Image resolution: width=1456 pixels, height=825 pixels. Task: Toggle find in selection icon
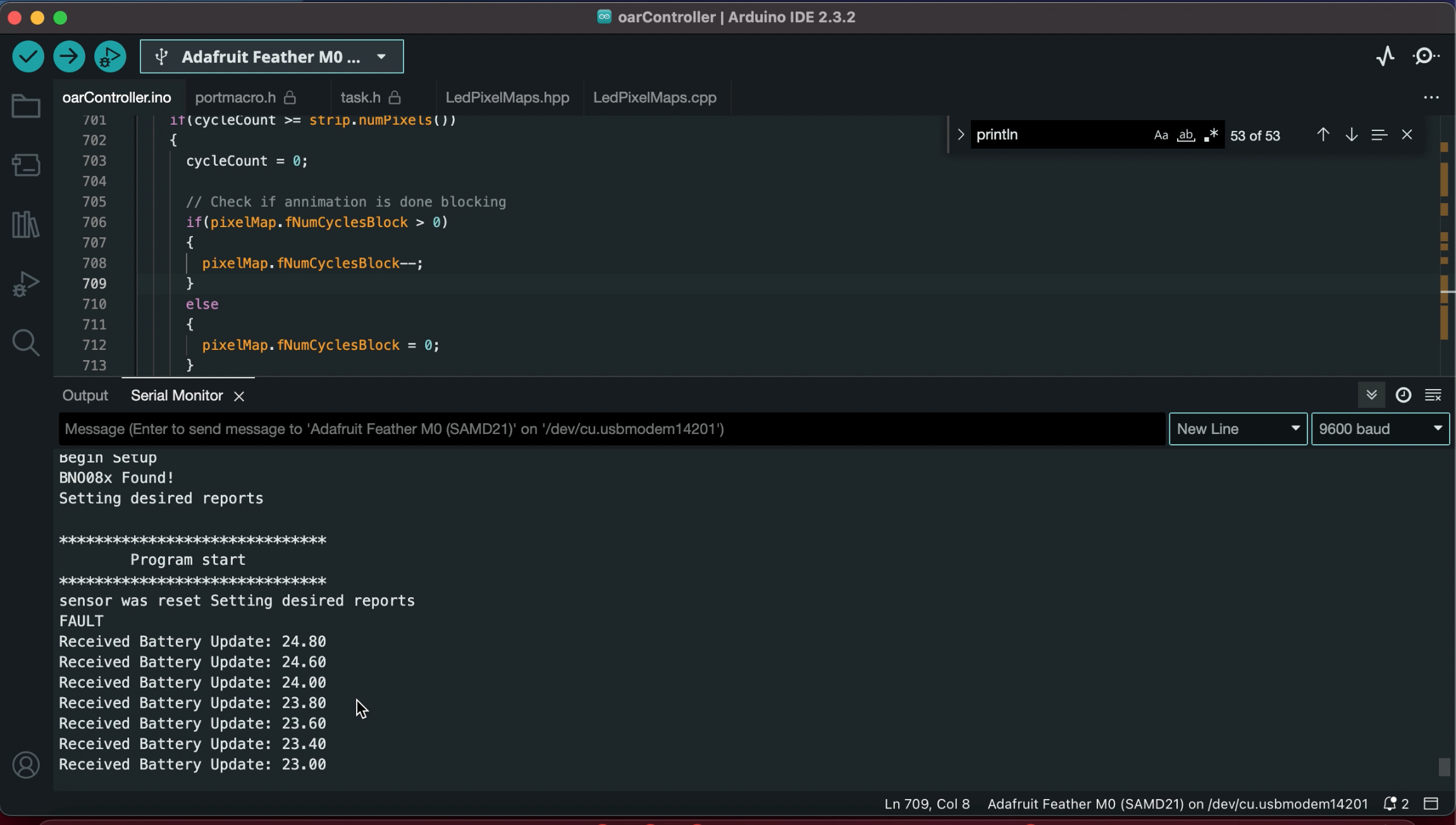pos(1379,135)
